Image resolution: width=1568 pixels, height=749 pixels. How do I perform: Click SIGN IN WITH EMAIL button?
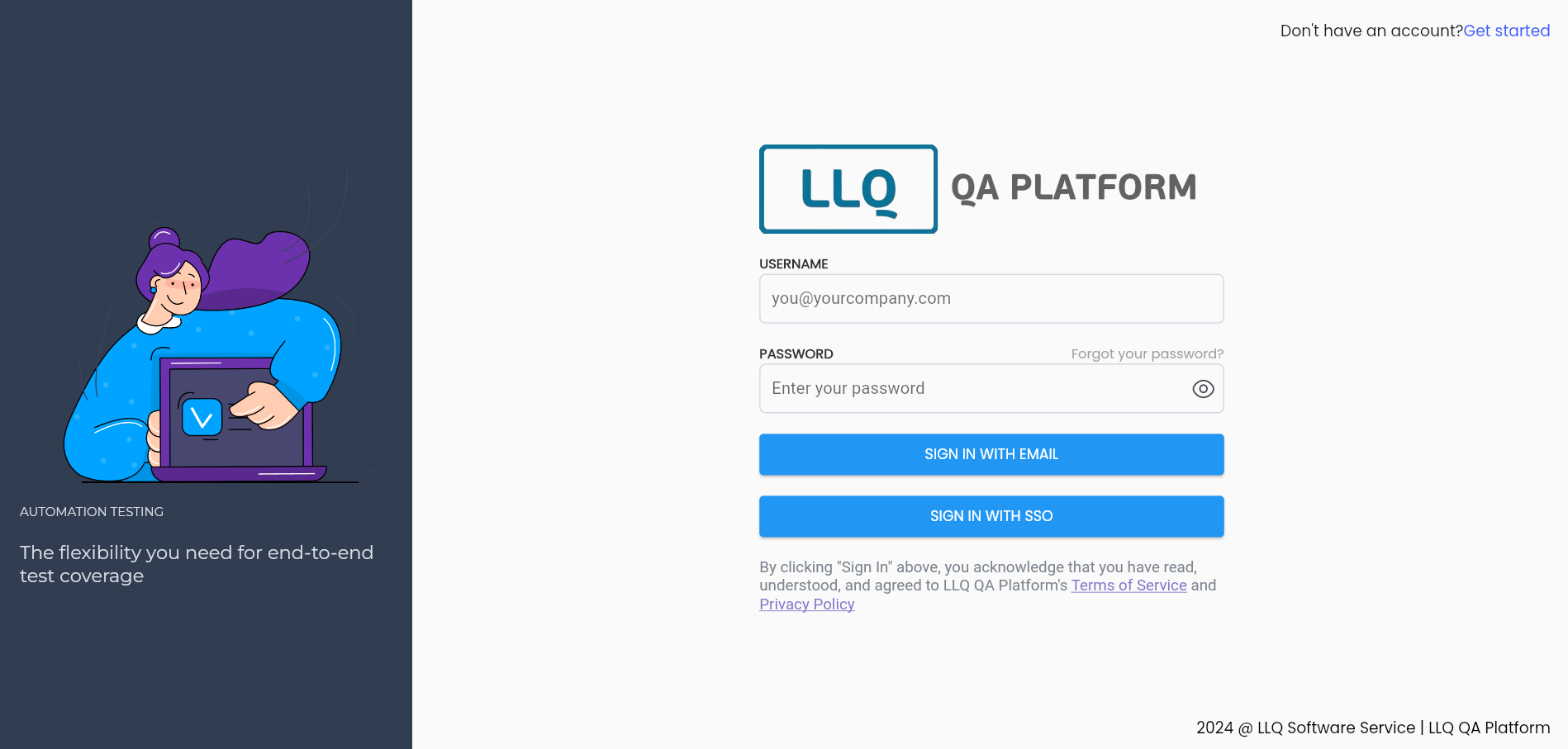(x=991, y=454)
